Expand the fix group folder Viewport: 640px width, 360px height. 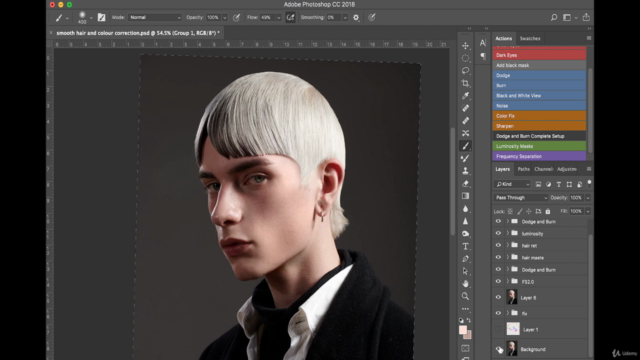tap(508, 313)
